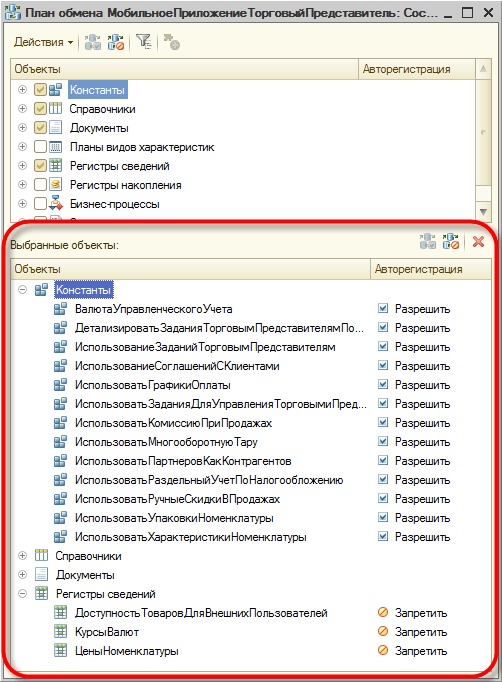Click forbid autoregistration icon in Выбранные объекты panel

451,241
